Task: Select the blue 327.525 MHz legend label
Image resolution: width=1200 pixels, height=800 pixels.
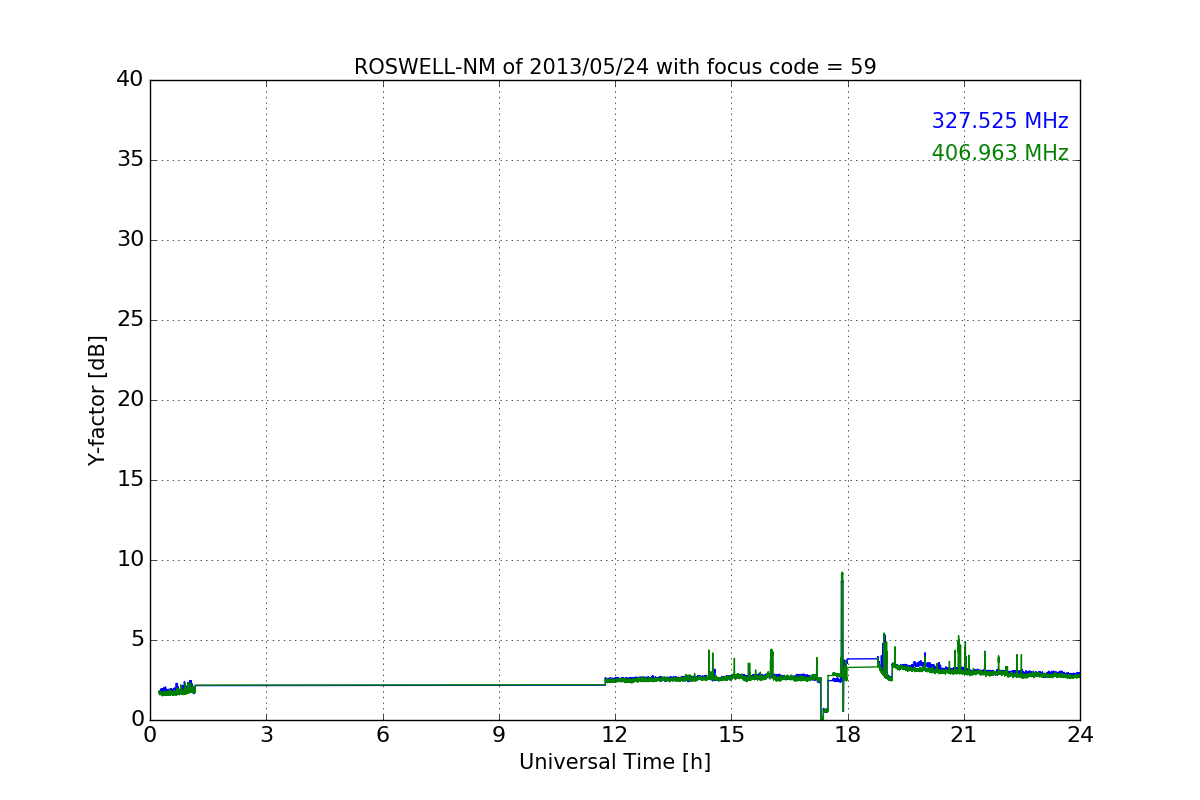Action: tap(1000, 121)
